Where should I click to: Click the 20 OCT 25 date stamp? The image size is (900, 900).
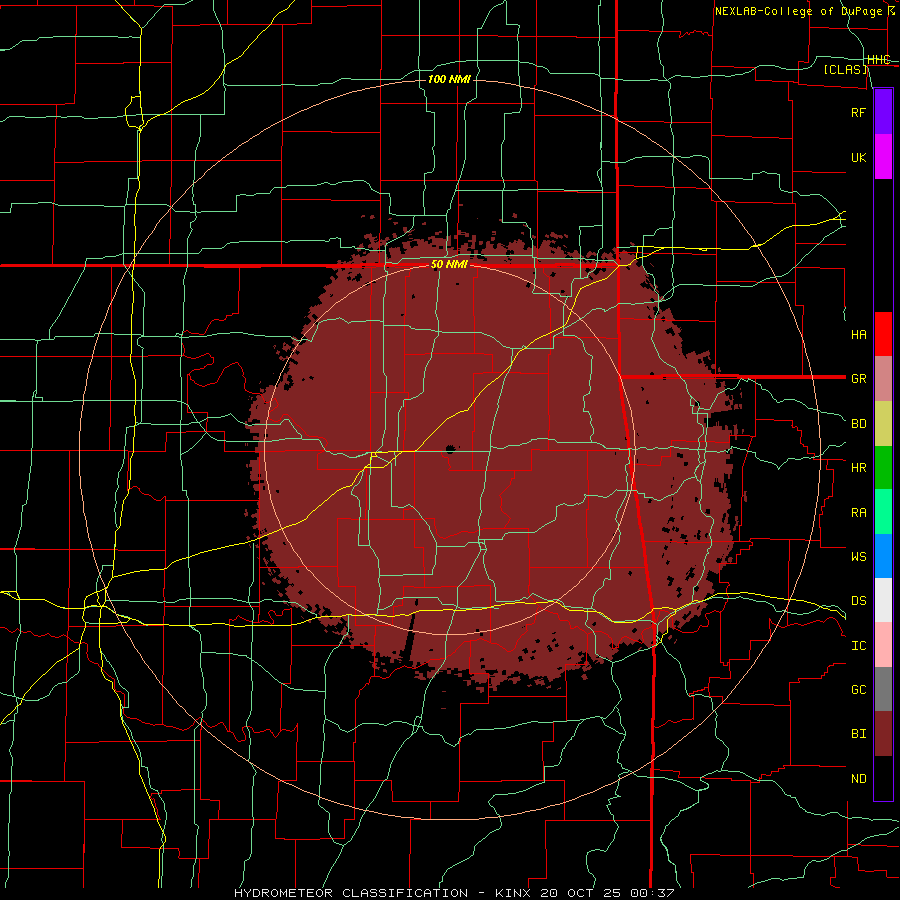click(x=581, y=893)
